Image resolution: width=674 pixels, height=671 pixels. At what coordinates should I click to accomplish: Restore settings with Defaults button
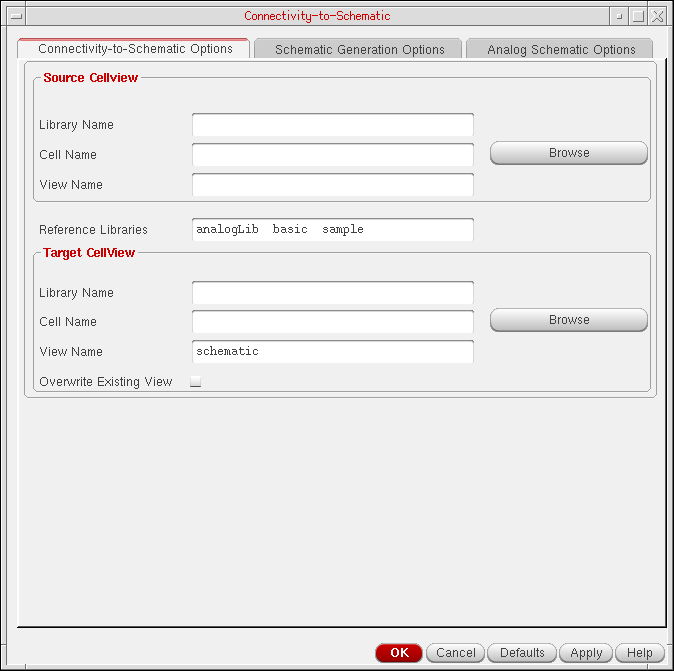[522, 653]
